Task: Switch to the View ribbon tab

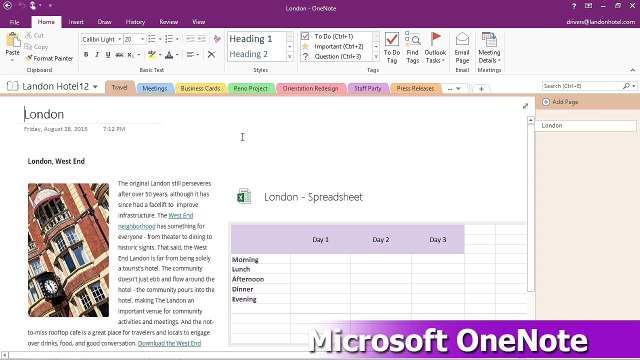Action: click(198, 22)
